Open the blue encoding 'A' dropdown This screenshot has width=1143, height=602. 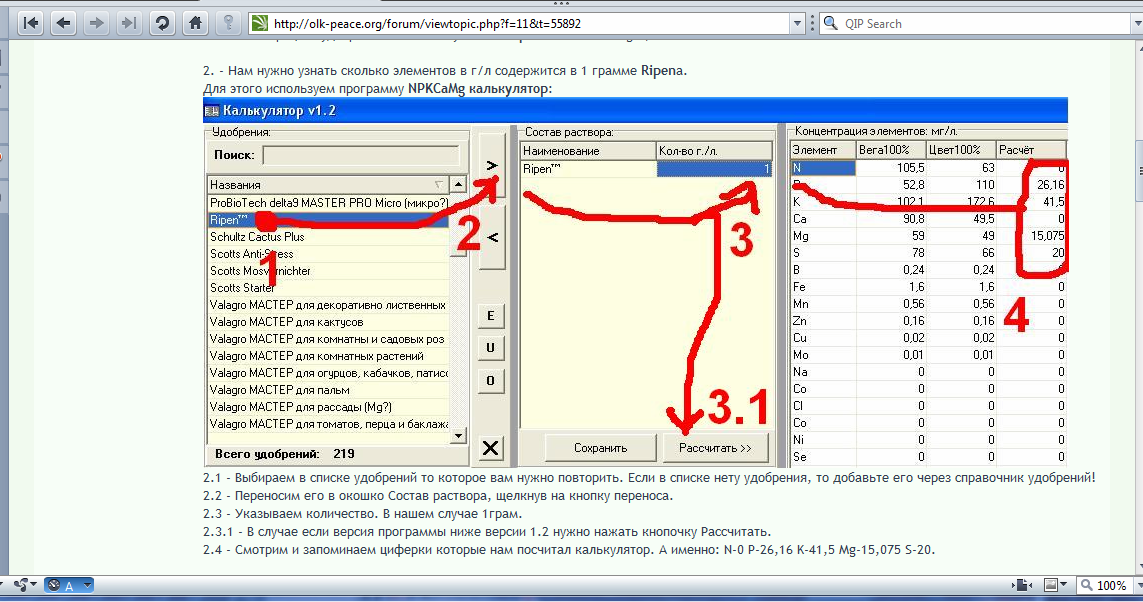coord(69,585)
